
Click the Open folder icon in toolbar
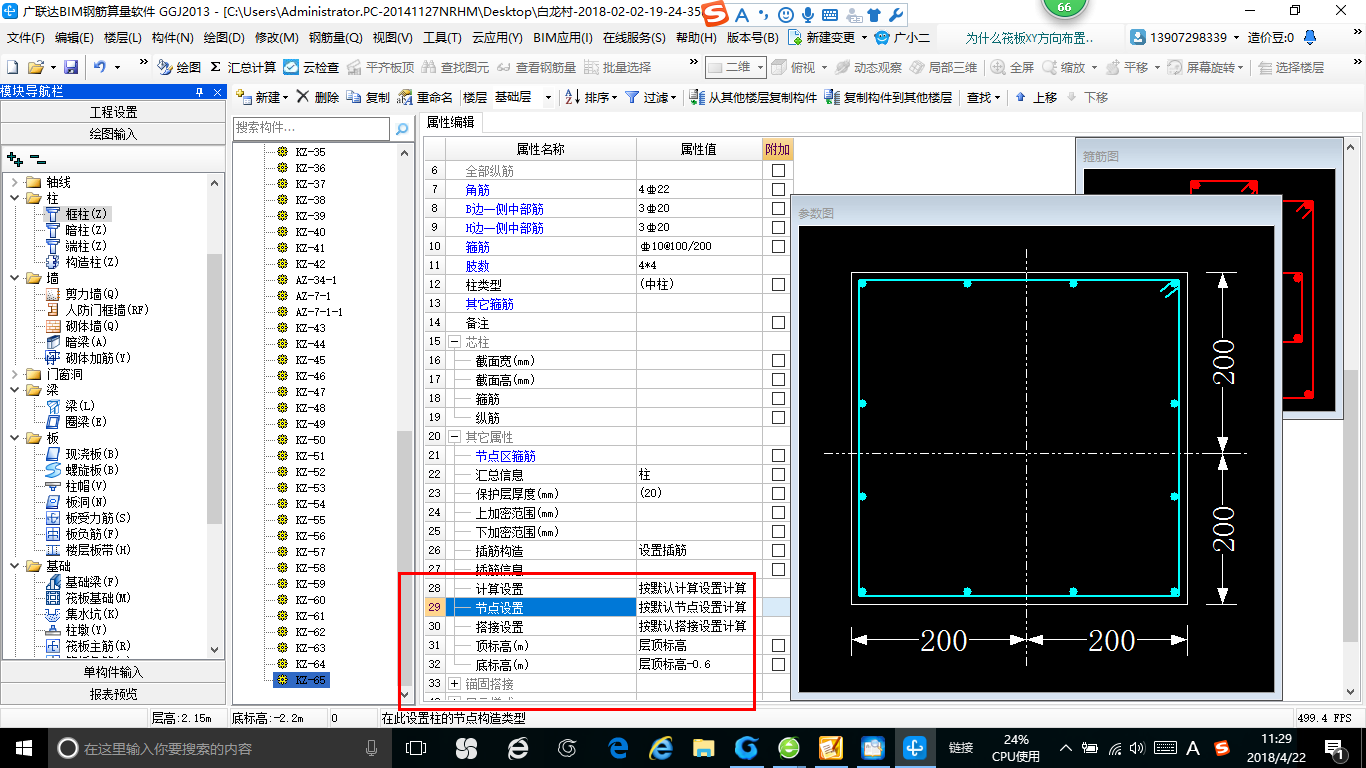coord(36,67)
